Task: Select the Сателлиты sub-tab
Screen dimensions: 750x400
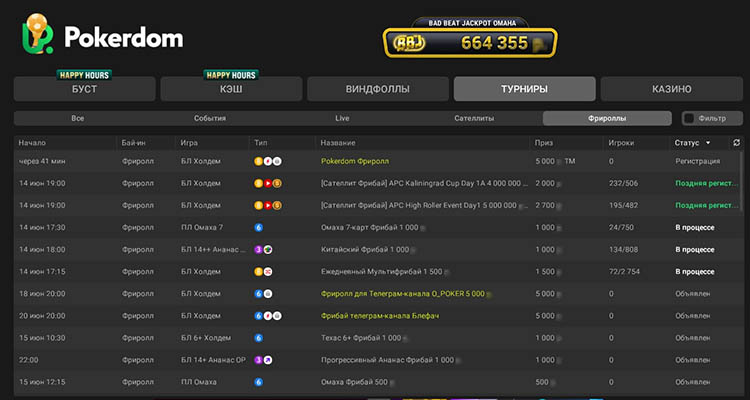Action: tap(474, 118)
